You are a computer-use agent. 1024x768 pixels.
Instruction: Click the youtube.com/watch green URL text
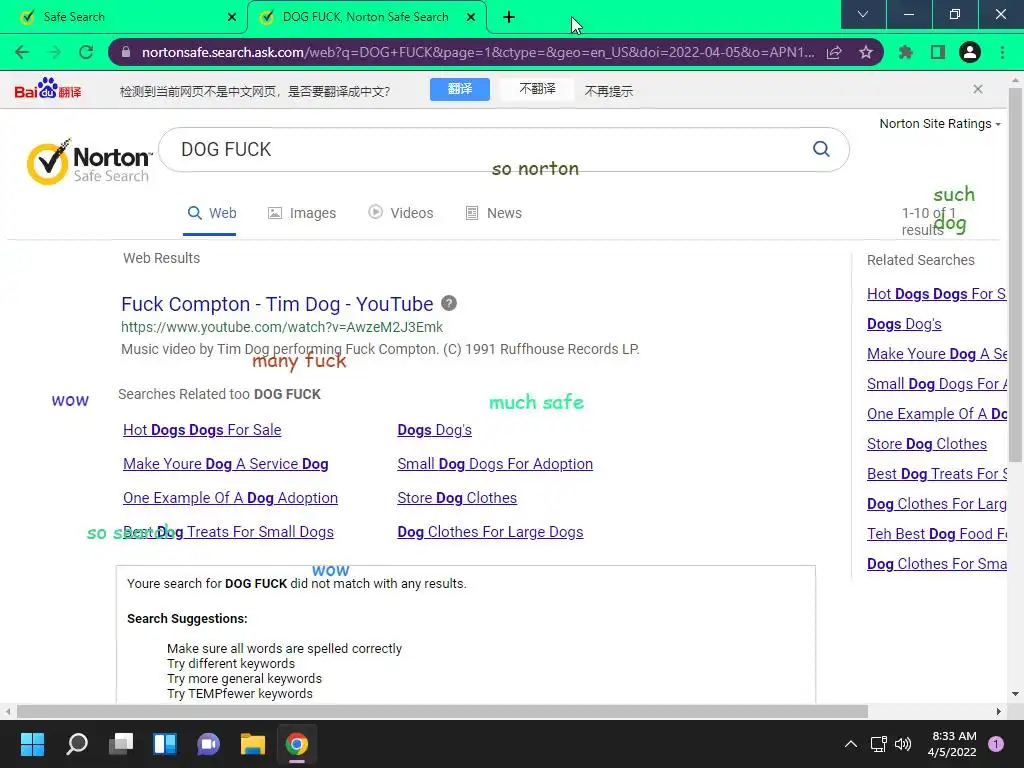click(281, 327)
